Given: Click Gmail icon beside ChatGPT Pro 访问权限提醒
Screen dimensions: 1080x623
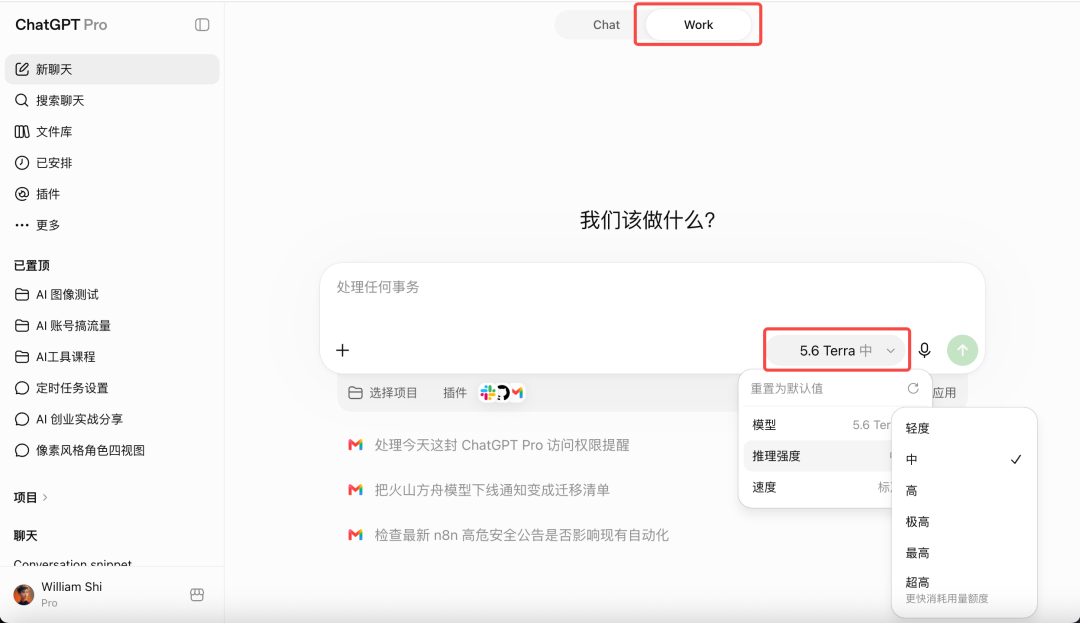Looking at the screenshot, I should click(355, 445).
